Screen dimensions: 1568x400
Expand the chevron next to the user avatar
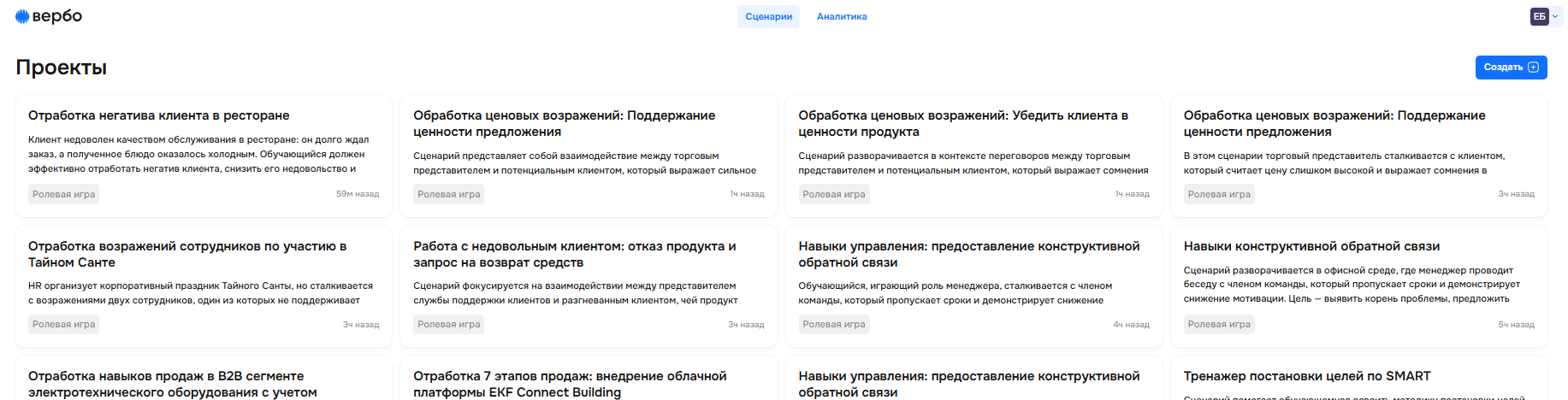[1555, 16]
